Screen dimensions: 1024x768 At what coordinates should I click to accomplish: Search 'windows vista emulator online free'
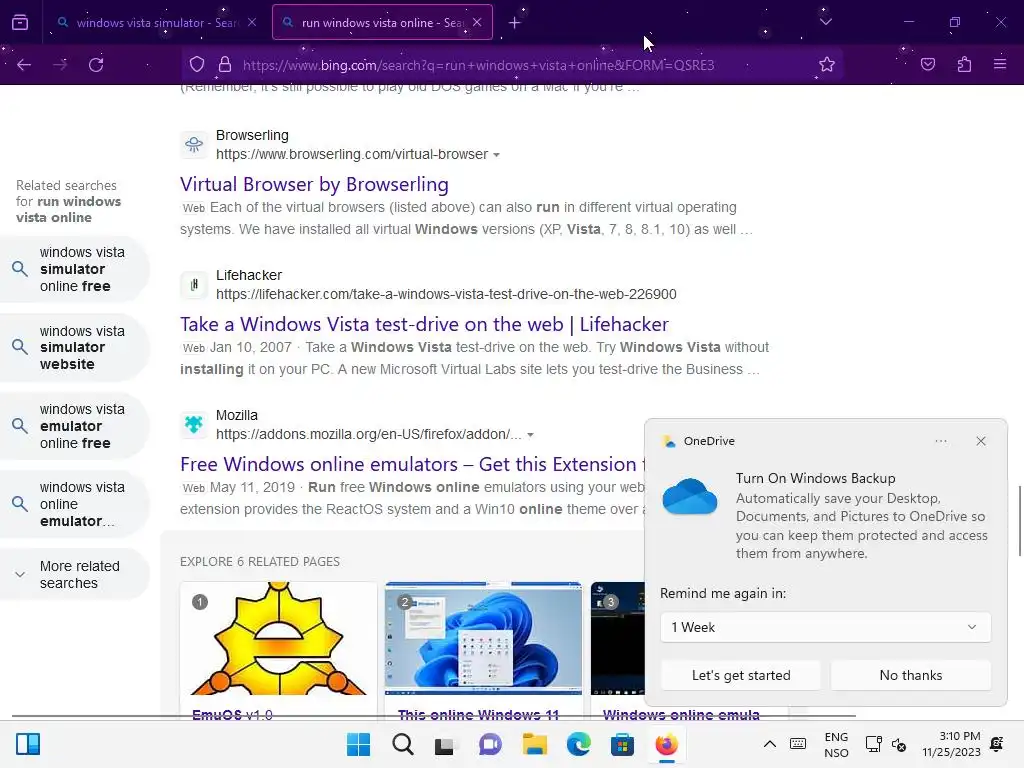(x=75, y=426)
